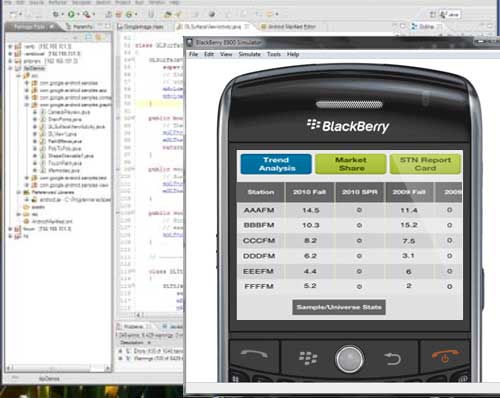Tap the Market Share button

click(351, 164)
